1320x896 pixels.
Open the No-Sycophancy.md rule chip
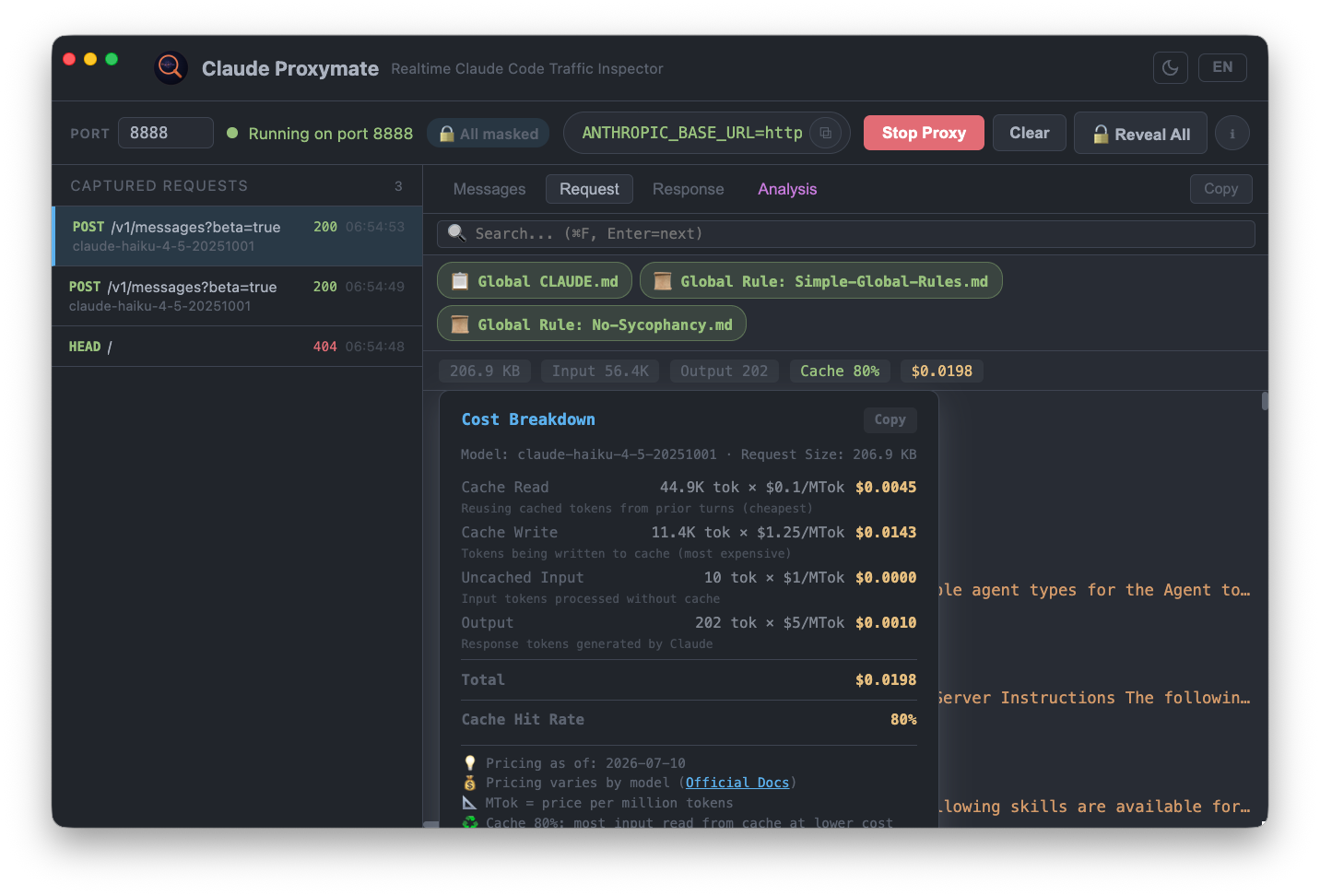point(592,324)
